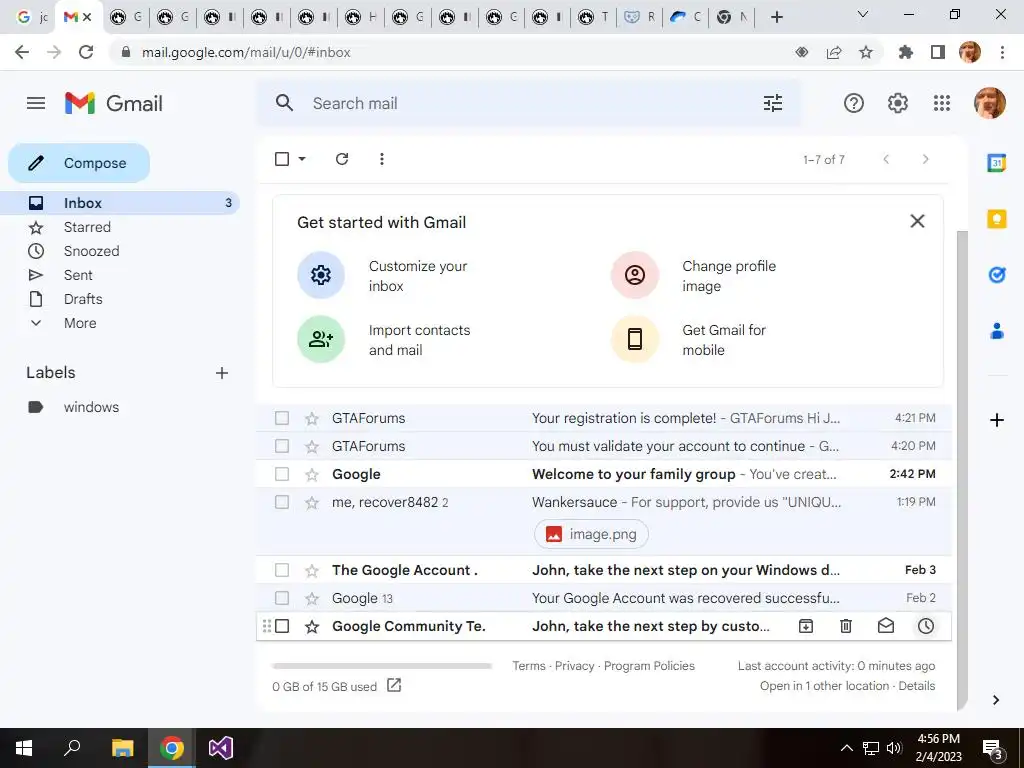This screenshot has height=768, width=1024.
Task: Open Visual Studio from taskbar
Action: tap(221, 748)
